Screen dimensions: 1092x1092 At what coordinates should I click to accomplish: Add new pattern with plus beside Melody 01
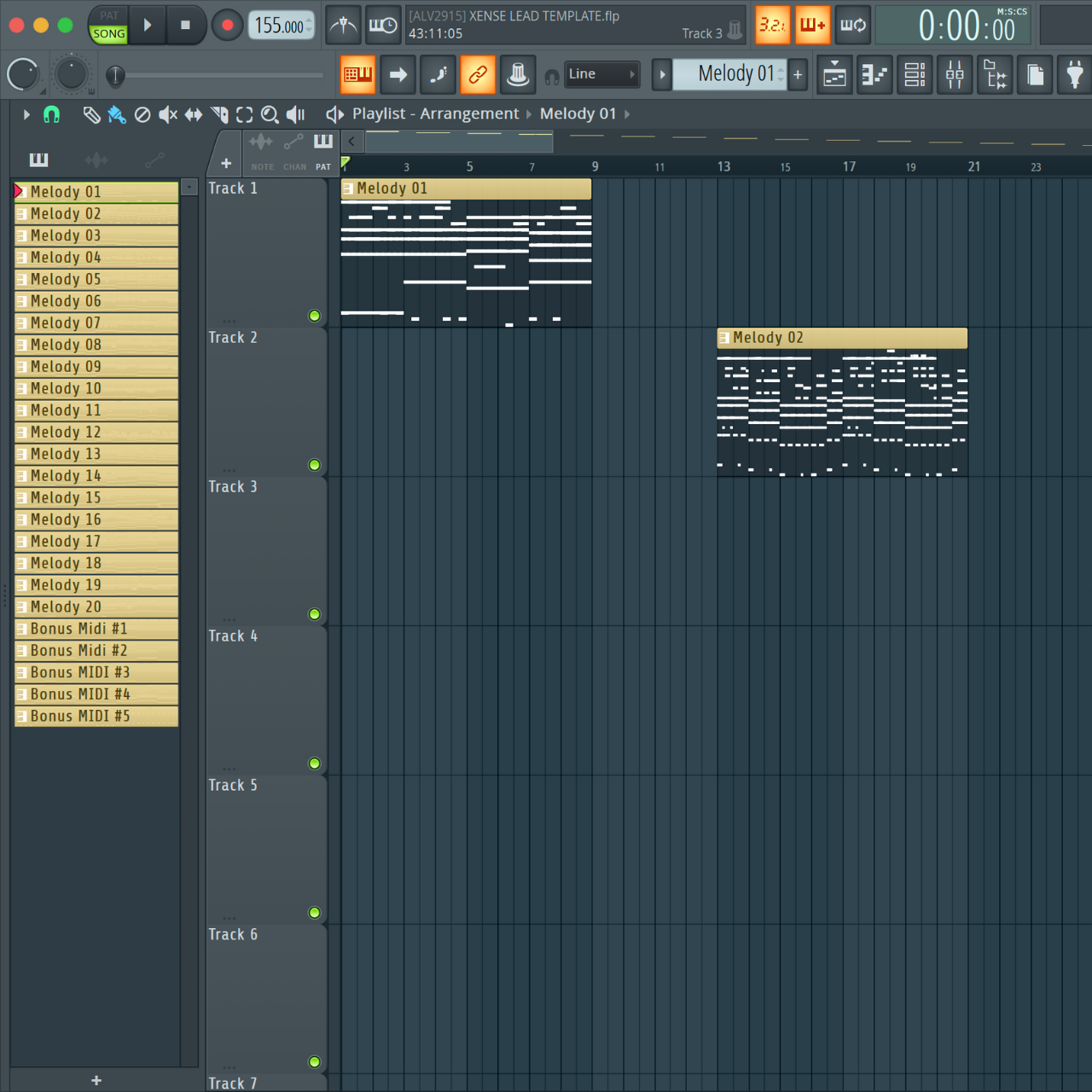tap(798, 74)
